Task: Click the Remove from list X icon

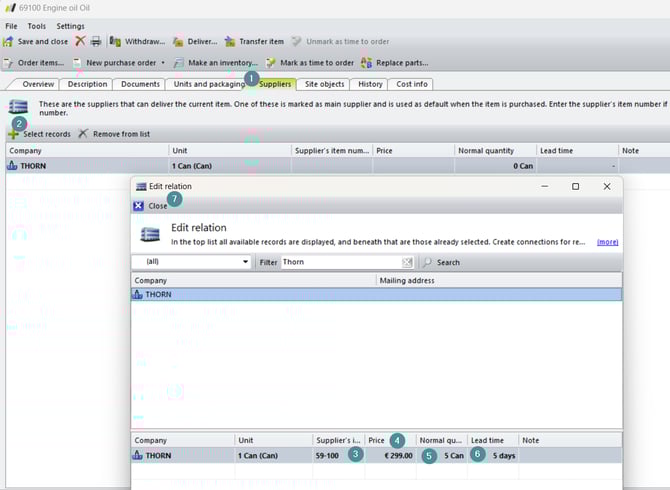Action: pyautogui.click(x=83, y=134)
